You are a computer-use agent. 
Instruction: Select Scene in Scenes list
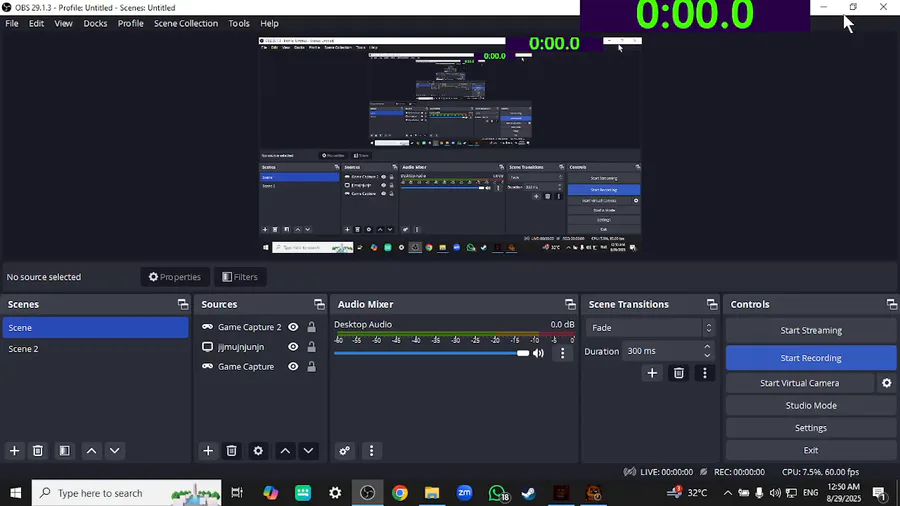coord(95,328)
